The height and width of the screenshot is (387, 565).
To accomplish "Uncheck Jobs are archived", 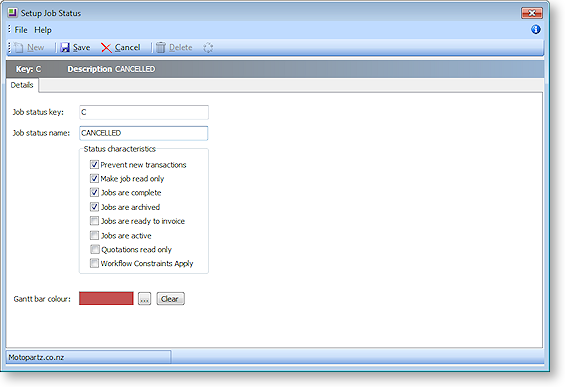I will 94,207.
